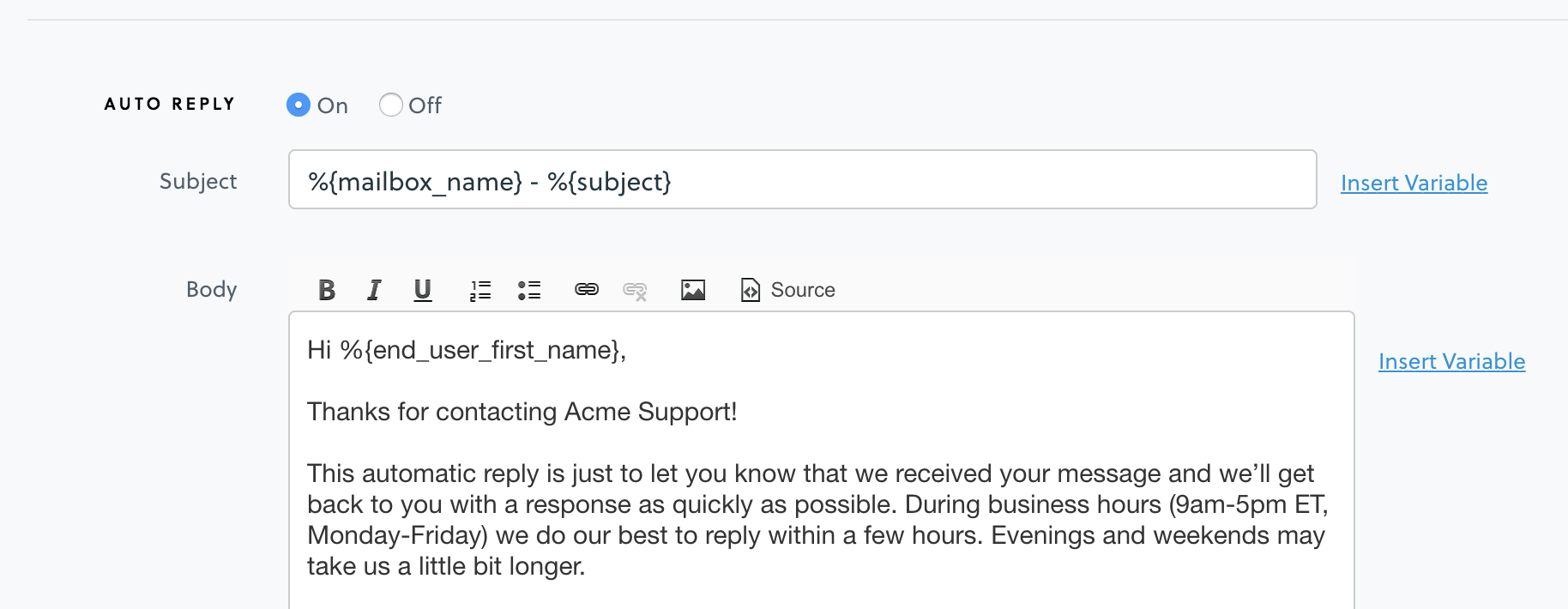Apply italic formatting to body text
This screenshot has height=609, width=1568.
click(374, 290)
